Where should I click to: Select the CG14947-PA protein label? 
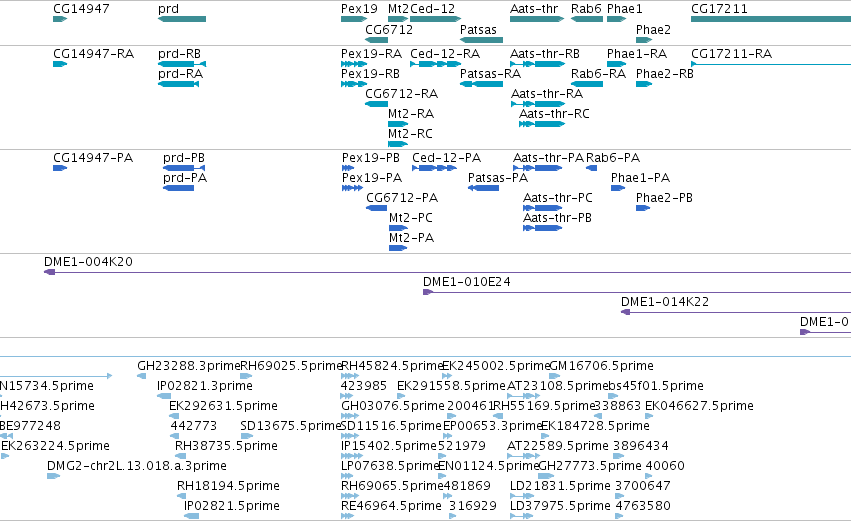[x=93, y=158]
